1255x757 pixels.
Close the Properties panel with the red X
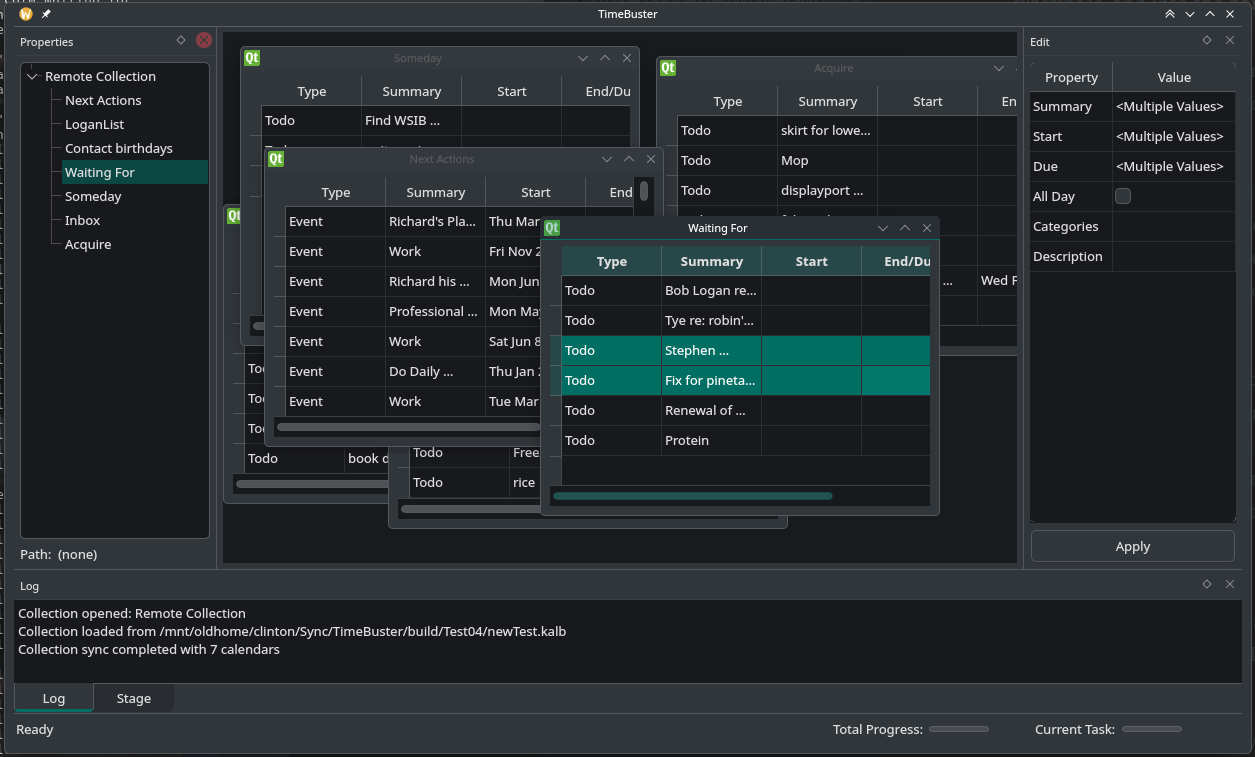click(x=204, y=41)
